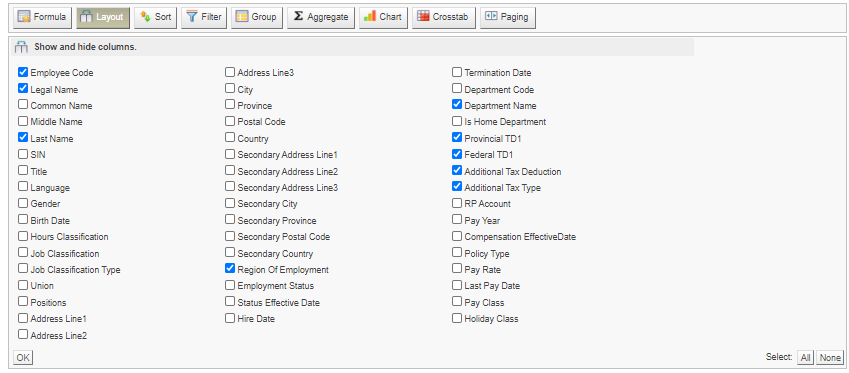Enable the Hire Date column

[x=230, y=318]
